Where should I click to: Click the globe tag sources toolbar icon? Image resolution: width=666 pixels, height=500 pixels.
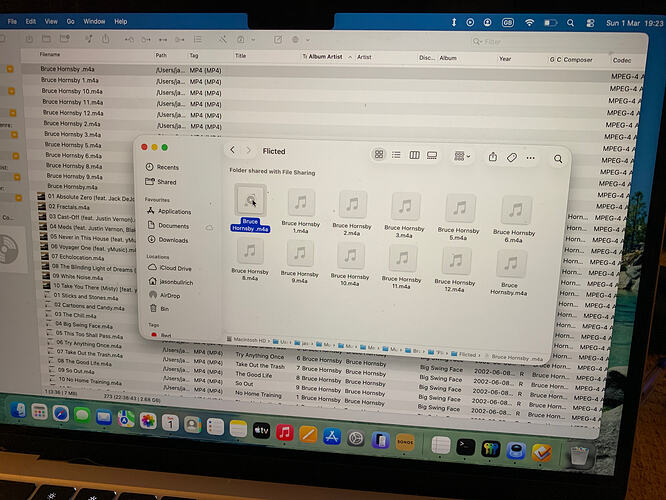tap(296, 40)
